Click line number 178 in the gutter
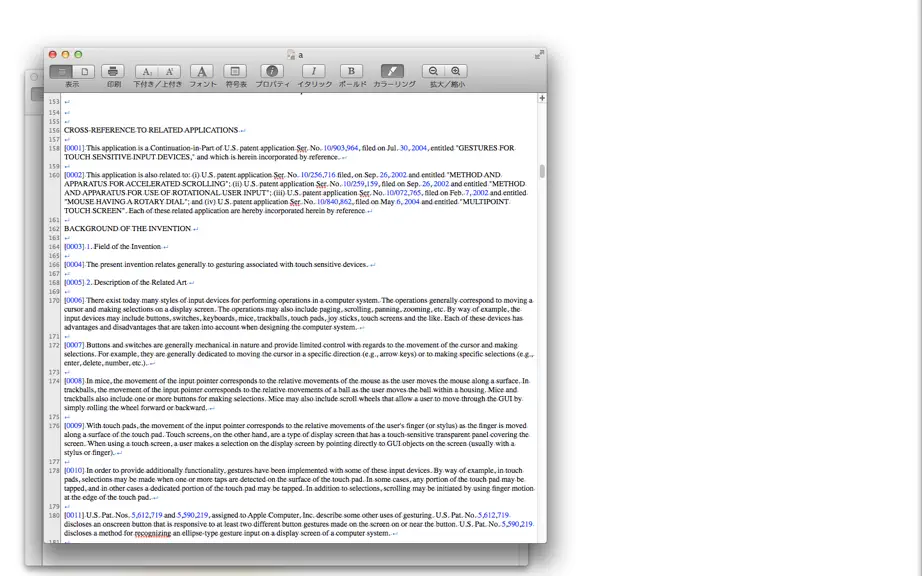The image size is (922, 576). (x=54, y=471)
